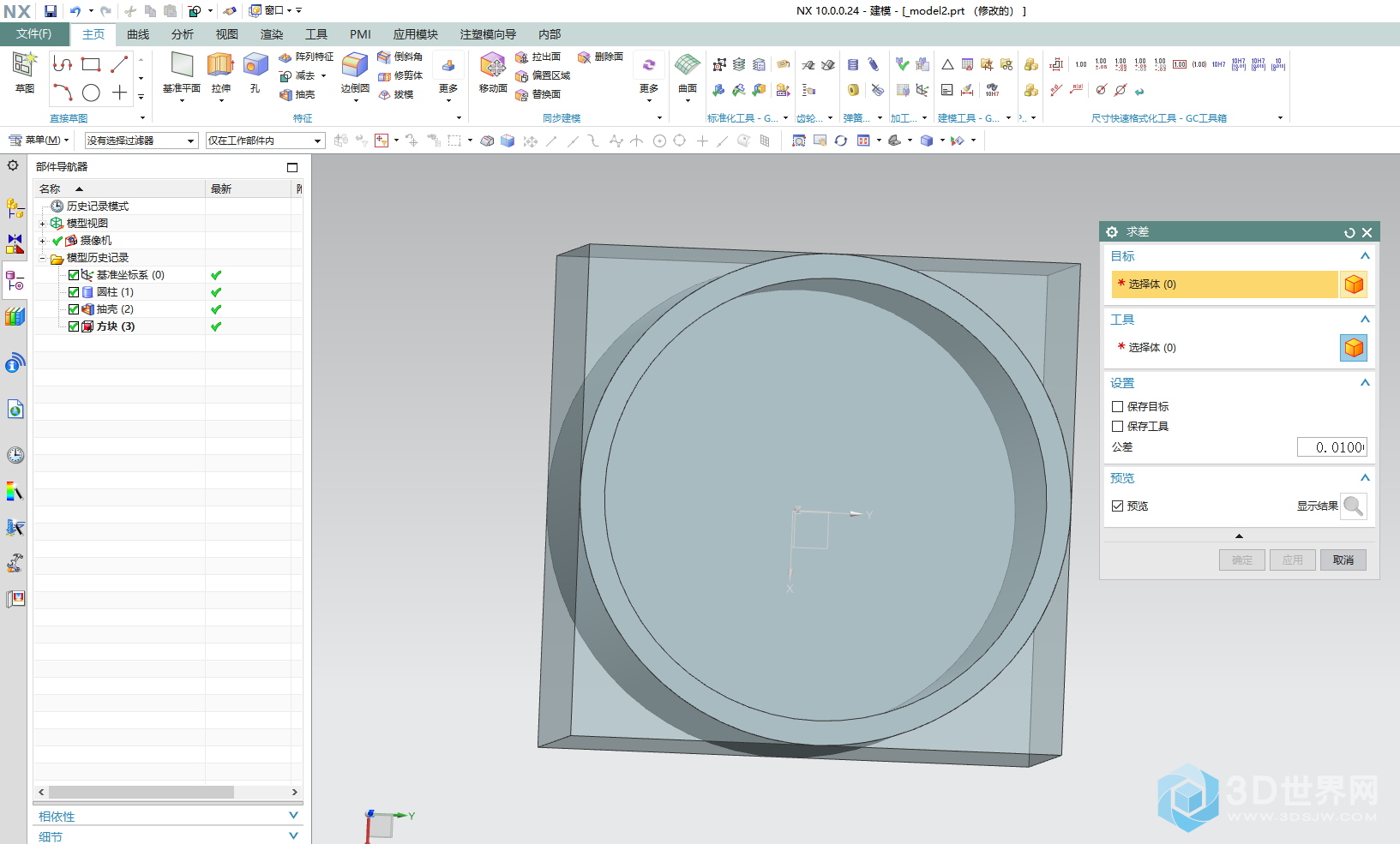Image resolution: width=1400 pixels, height=844 pixels.
Task: Open the 草图 sketch tool
Action: [25, 72]
